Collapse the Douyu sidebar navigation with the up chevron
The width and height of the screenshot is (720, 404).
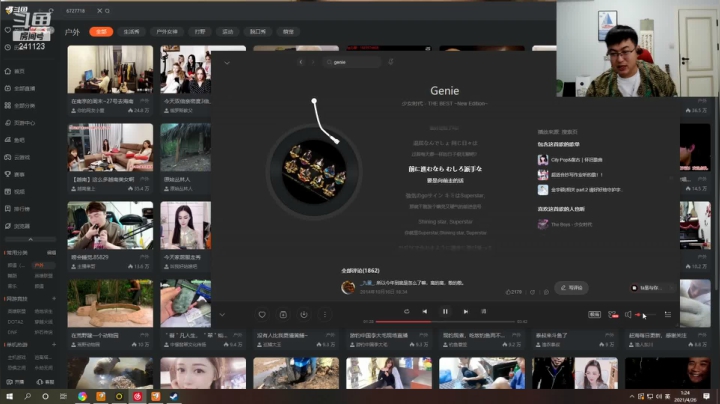(30, 240)
